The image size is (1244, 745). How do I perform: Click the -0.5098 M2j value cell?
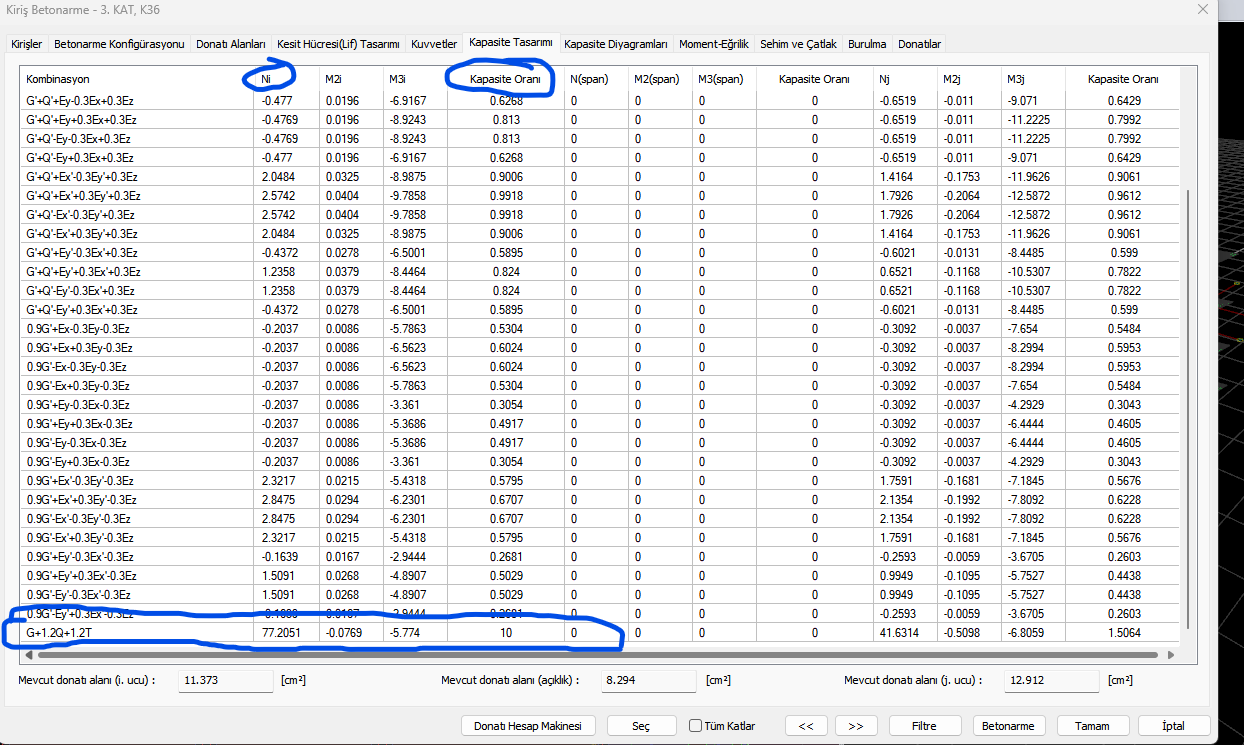point(969,632)
